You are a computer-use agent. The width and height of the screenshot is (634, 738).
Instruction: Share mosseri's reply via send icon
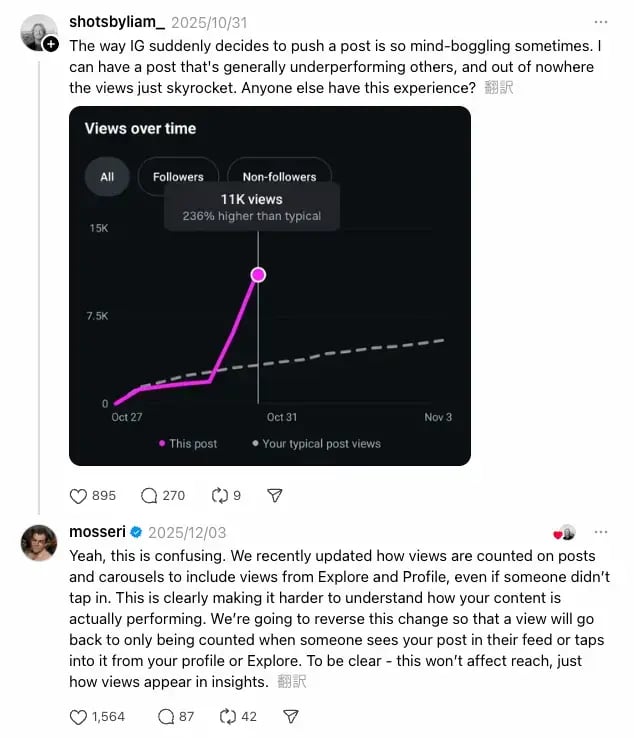(291, 716)
